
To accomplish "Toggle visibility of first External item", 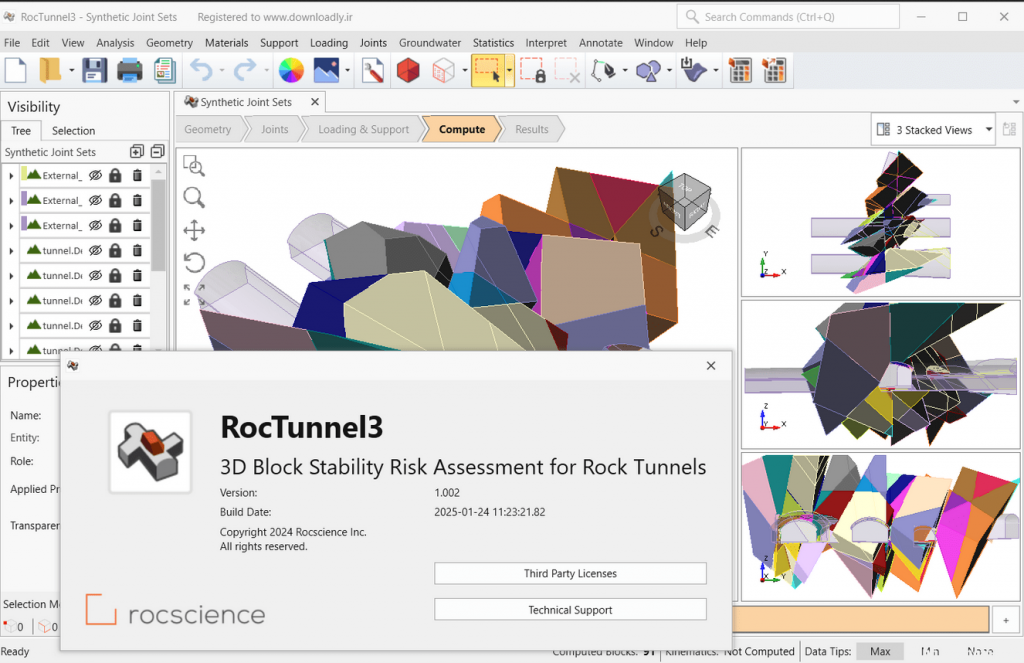I will [95, 175].
